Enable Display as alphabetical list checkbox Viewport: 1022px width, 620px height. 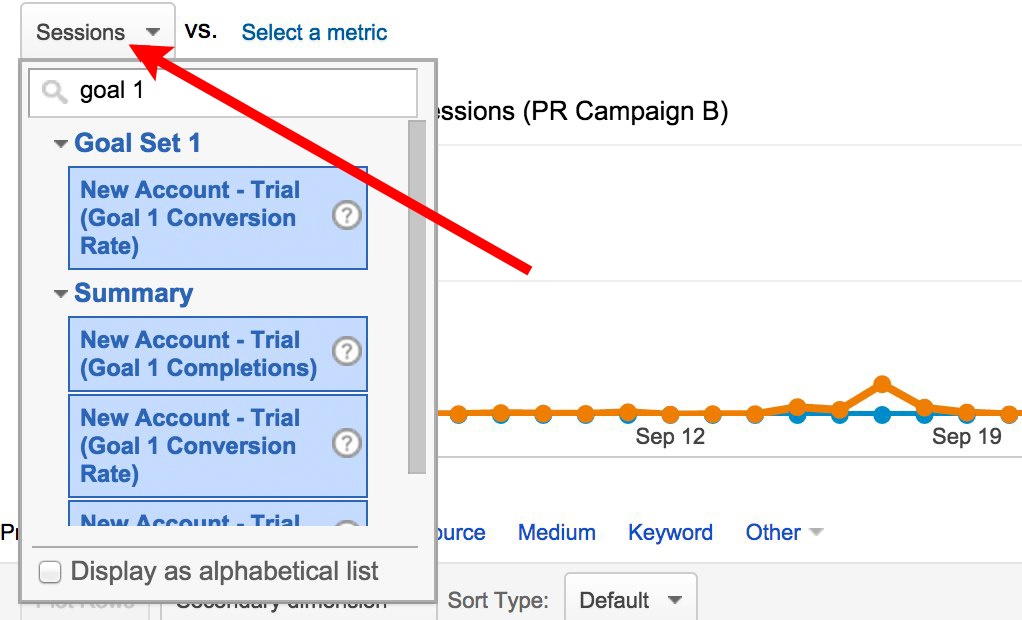point(50,572)
